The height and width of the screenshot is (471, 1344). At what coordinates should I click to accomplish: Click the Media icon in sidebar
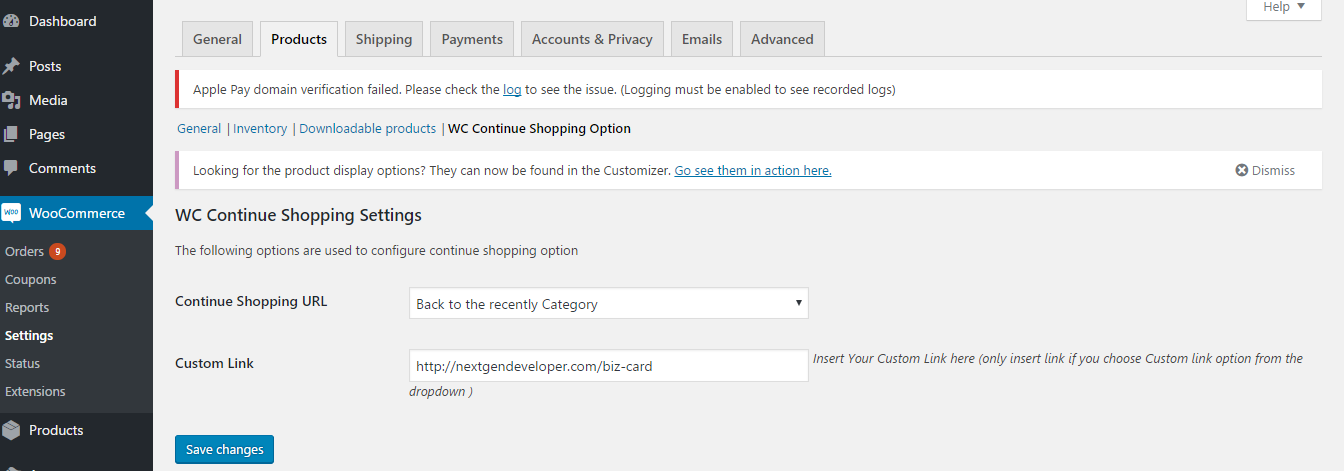pos(11,100)
